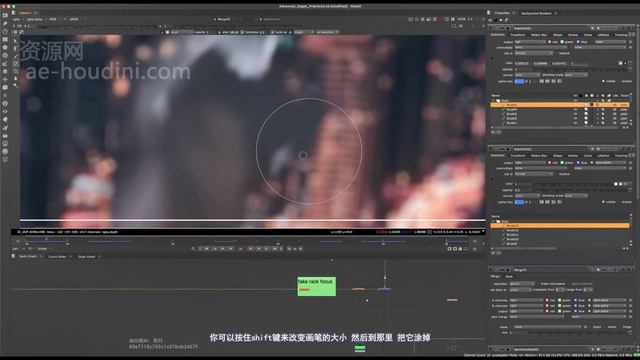
Task: Open the Keyer nodes toolbar menu
Action: [5, 63]
